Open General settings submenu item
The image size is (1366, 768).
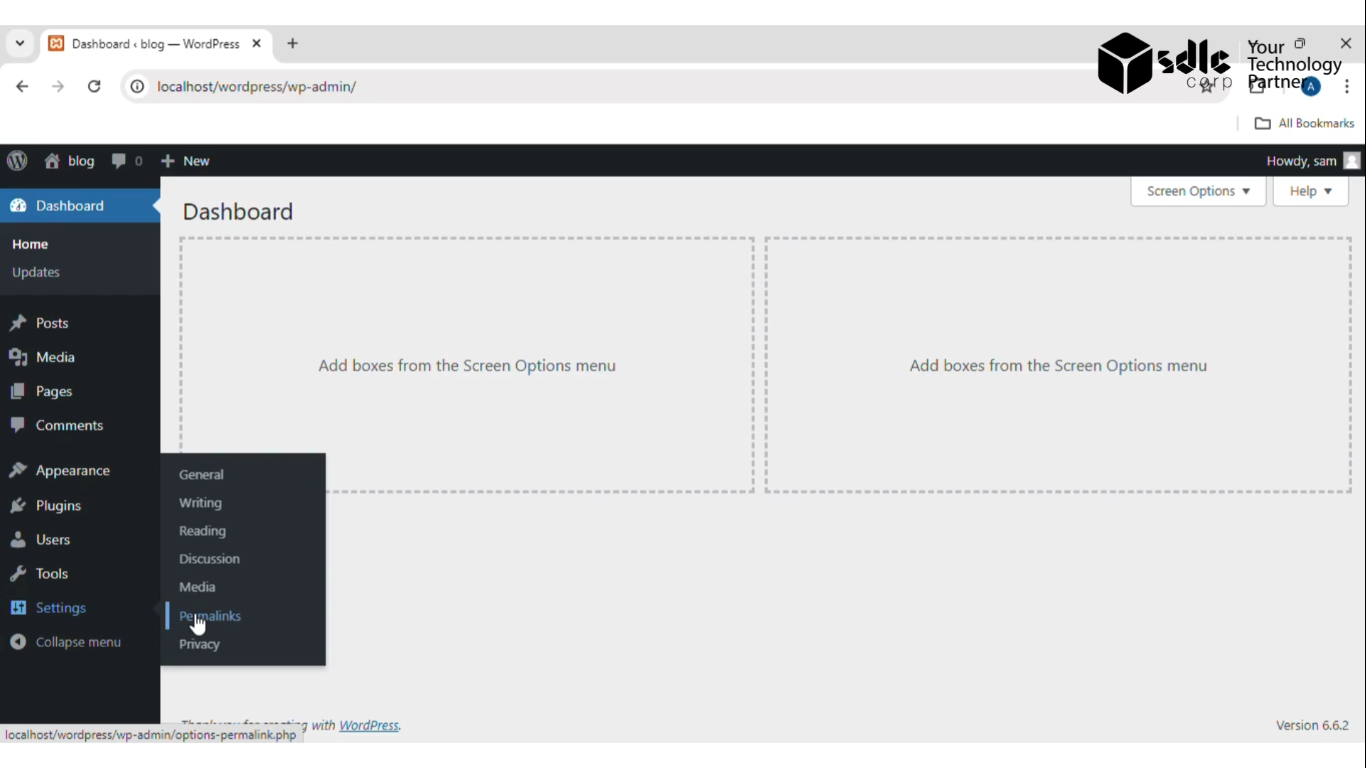(x=201, y=475)
